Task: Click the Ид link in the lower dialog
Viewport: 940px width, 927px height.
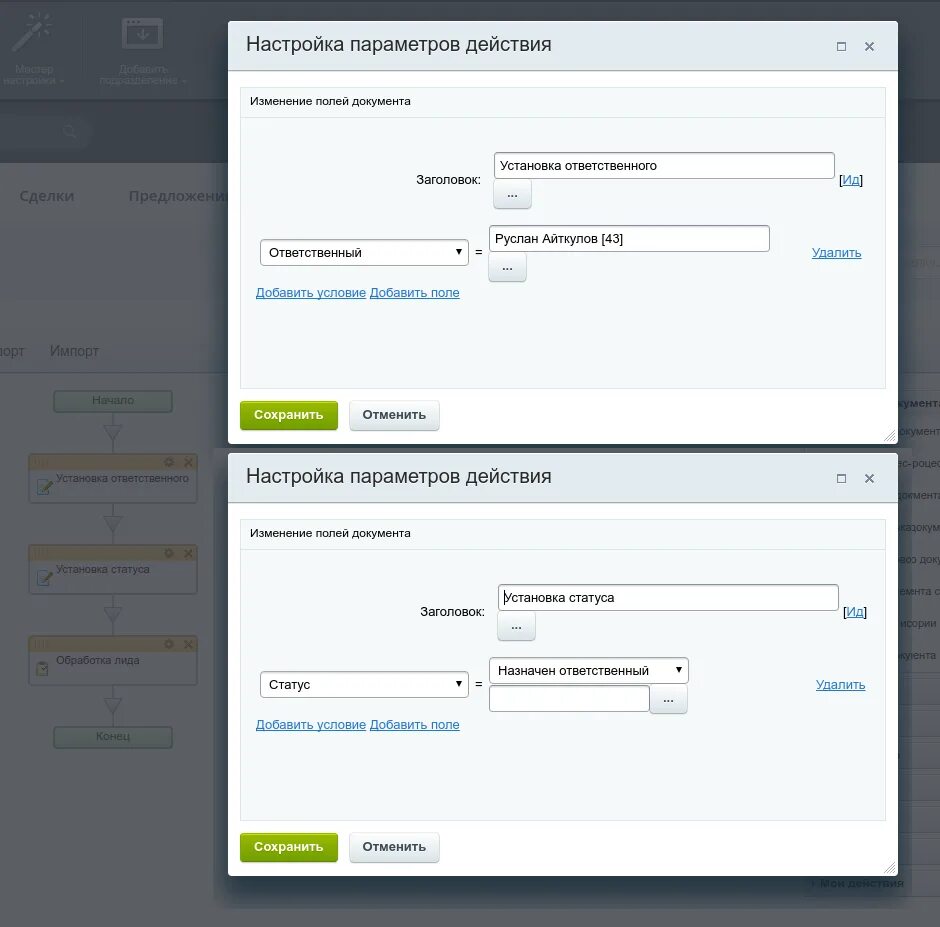Action: (x=855, y=612)
